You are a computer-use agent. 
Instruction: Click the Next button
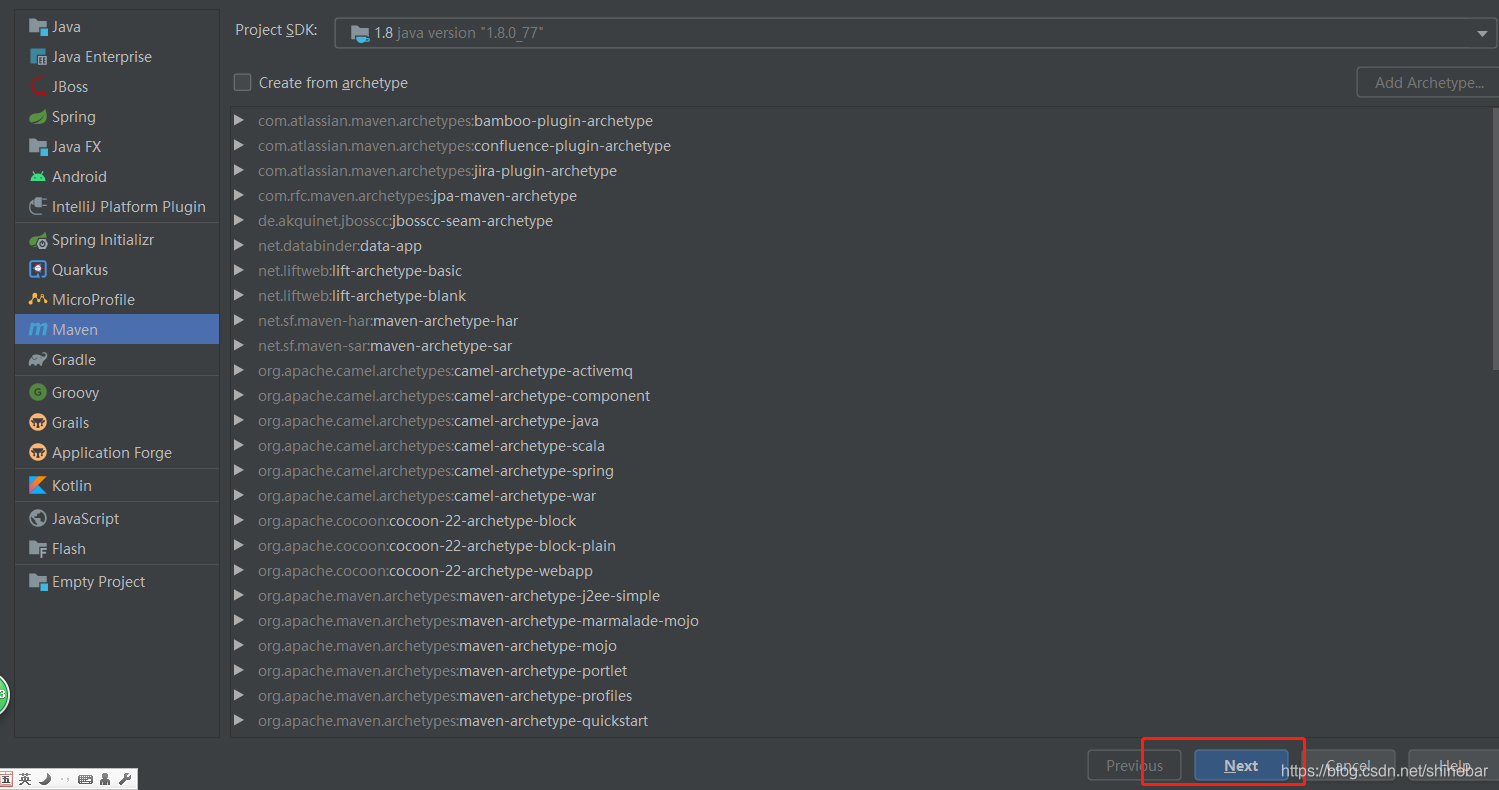(x=1241, y=766)
